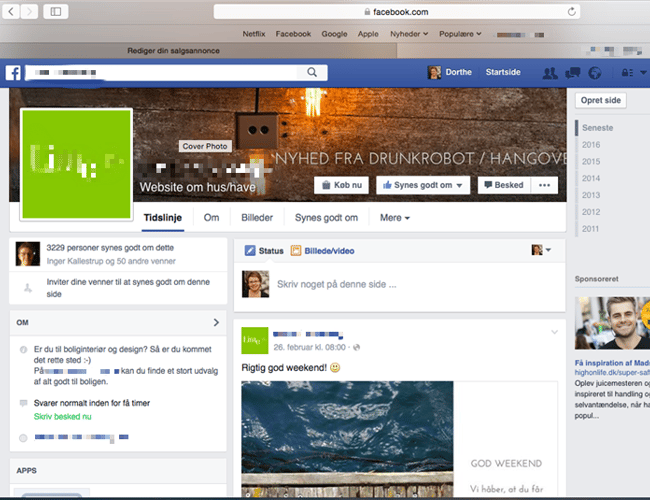Screen dimensions: 650x500
Task: Click the Cover Photo label
Action: [205, 146]
